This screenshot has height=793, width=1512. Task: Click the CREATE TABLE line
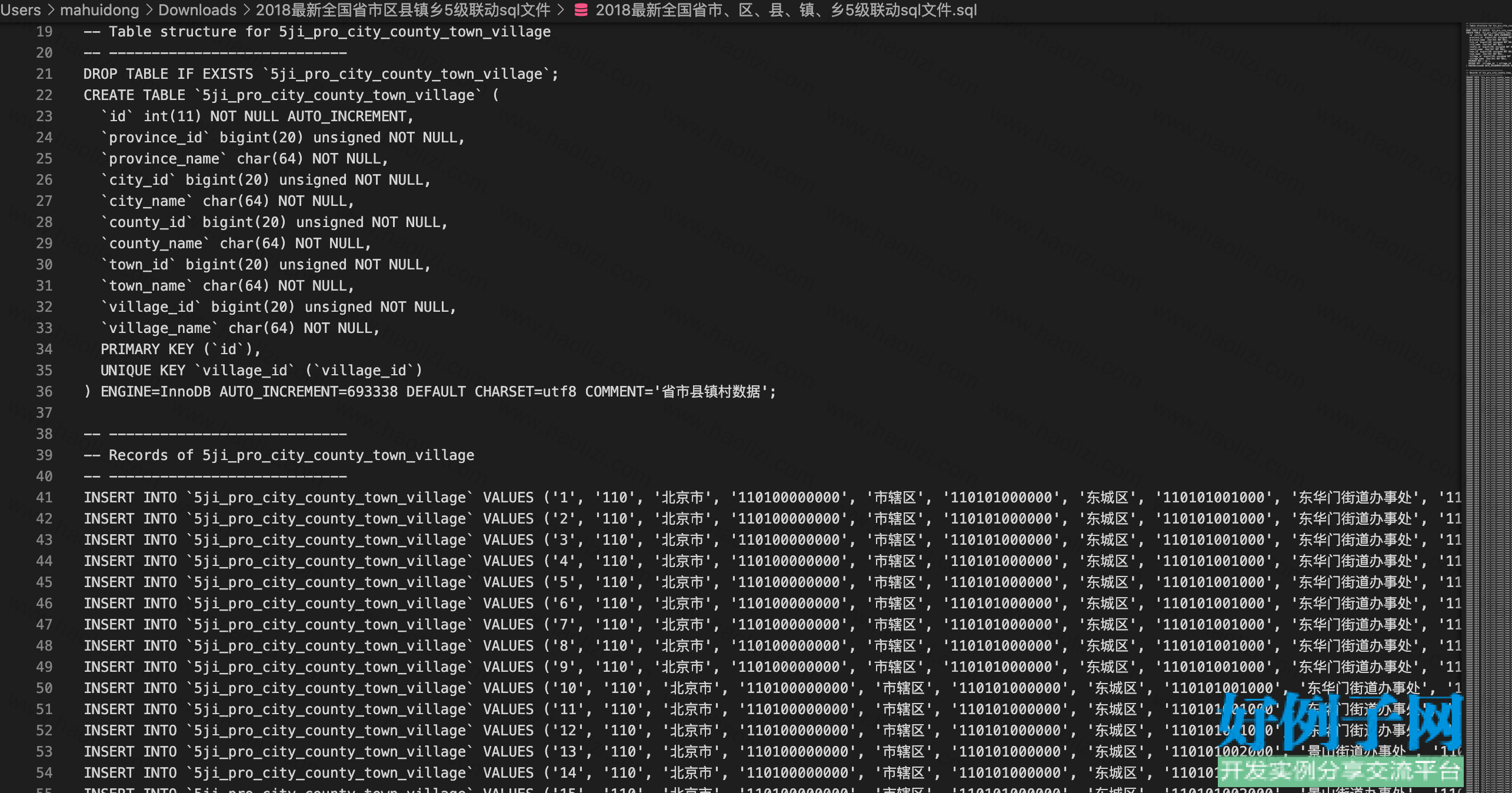(x=291, y=95)
